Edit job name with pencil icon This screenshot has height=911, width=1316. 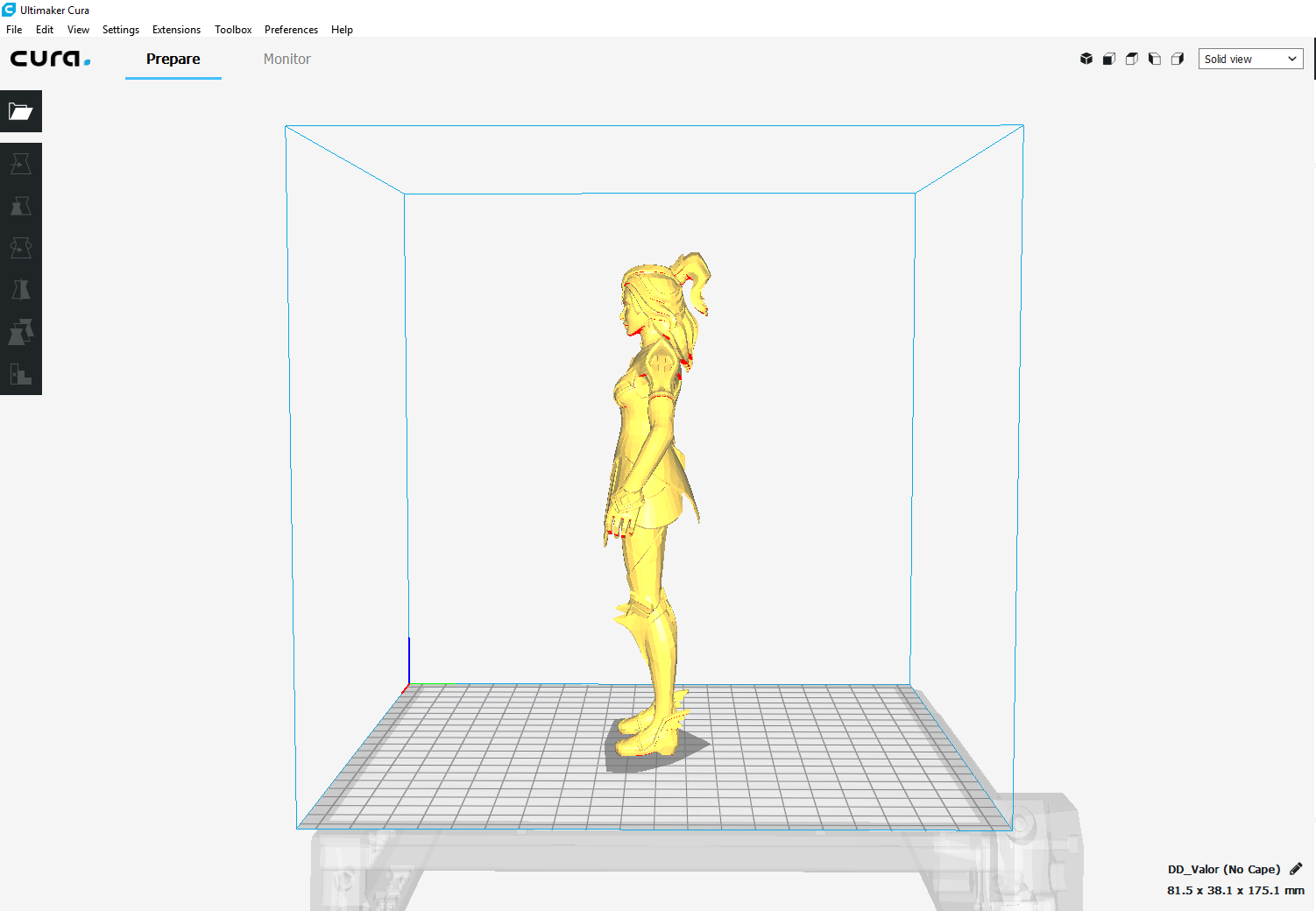(x=1296, y=869)
